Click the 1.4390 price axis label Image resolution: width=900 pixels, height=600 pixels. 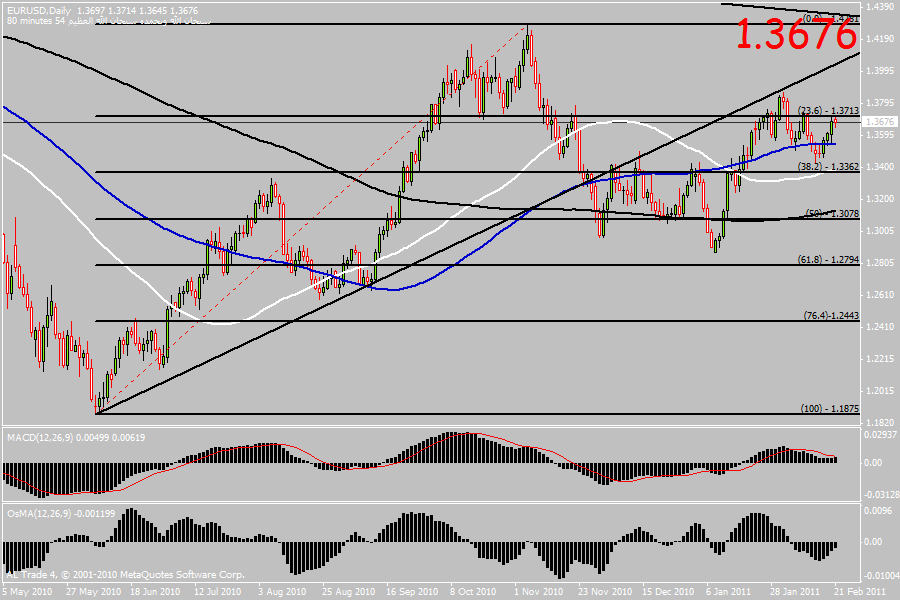click(x=881, y=6)
